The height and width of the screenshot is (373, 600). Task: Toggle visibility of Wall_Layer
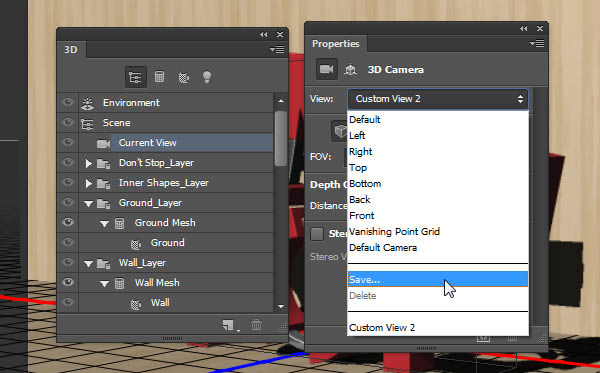pyautogui.click(x=68, y=262)
